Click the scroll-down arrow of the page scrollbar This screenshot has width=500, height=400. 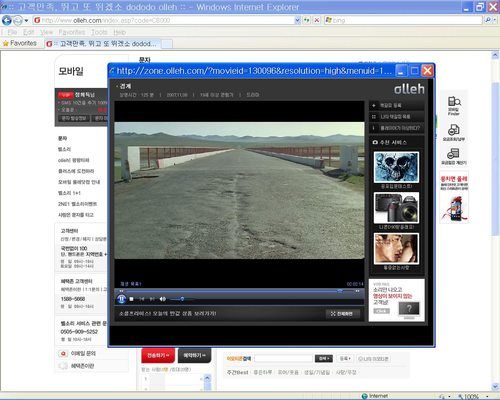(495, 386)
